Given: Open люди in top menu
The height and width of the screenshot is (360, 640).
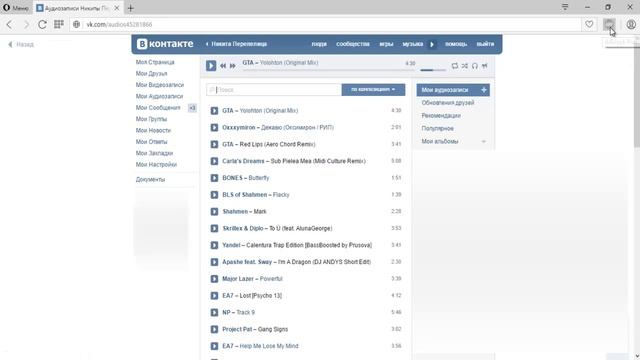Looking at the screenshot, I should 319,44.
